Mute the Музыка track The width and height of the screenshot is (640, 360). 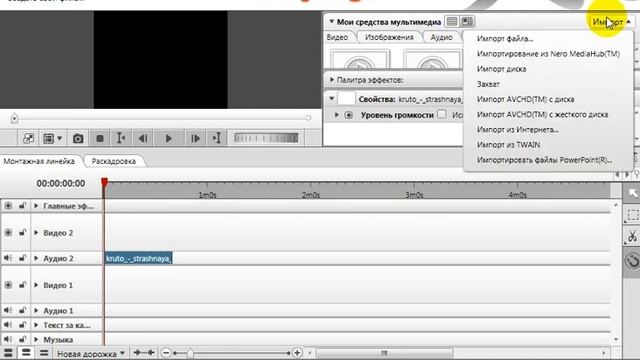[x=8, y=339]
